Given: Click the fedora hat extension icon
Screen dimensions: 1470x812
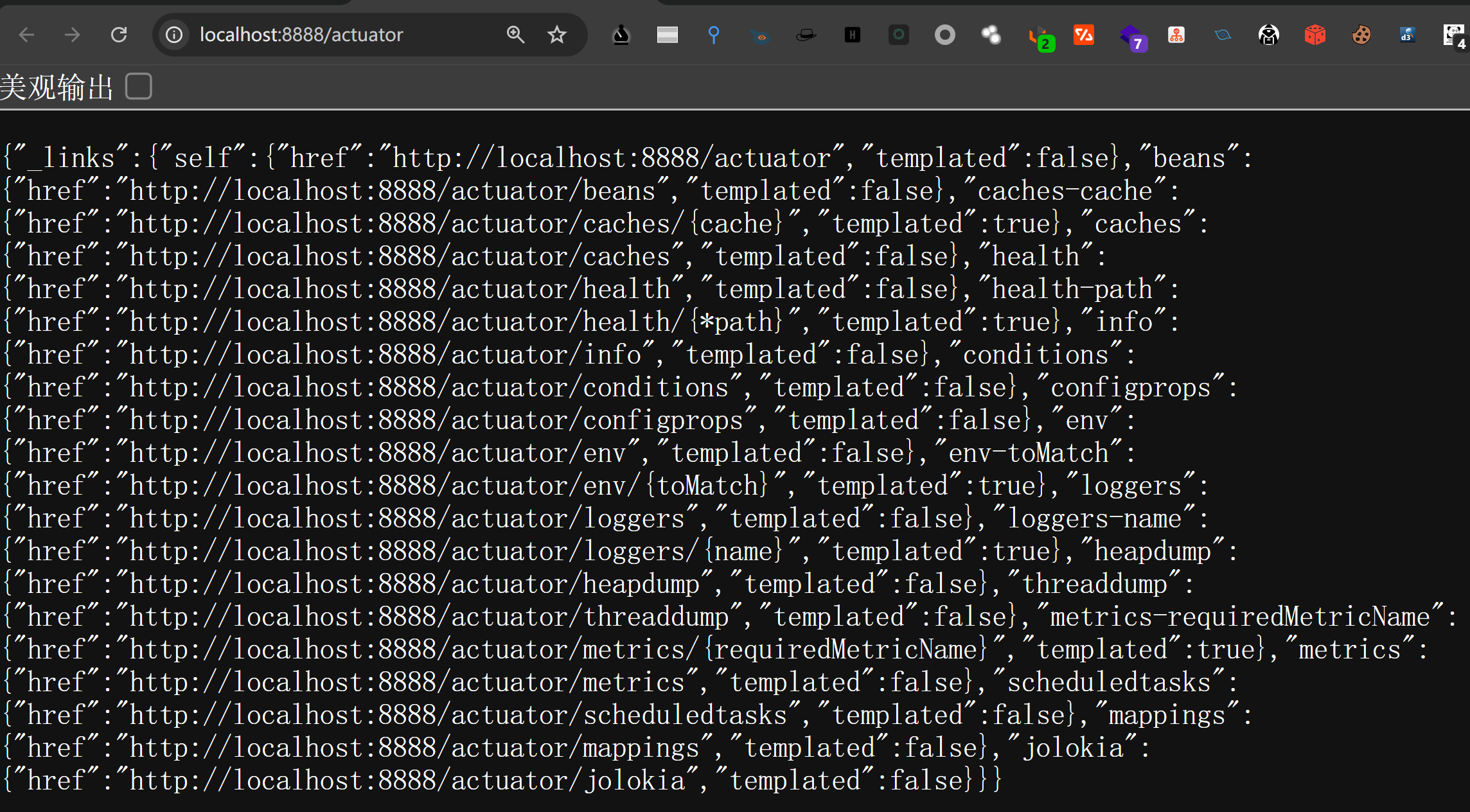Looking at the screenshot, I should 806,35.
